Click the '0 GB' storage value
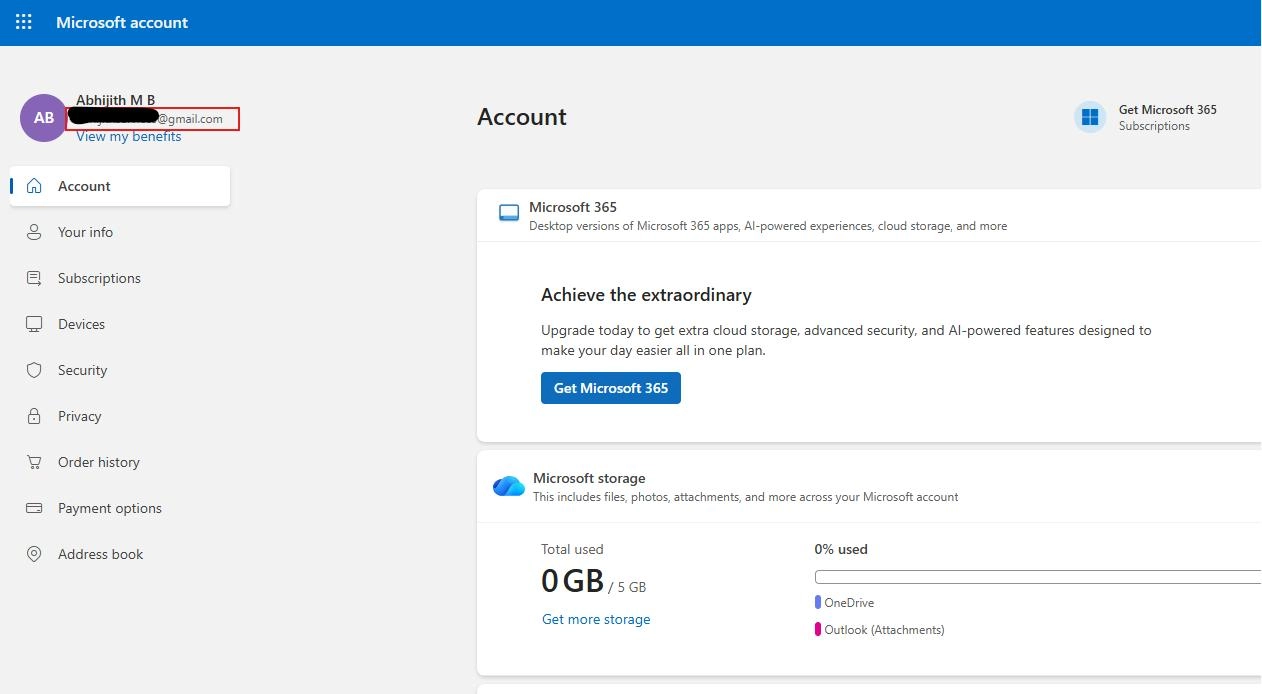Image resolution: width=1262 pixels, height=694 pixels. click(572, 580)
